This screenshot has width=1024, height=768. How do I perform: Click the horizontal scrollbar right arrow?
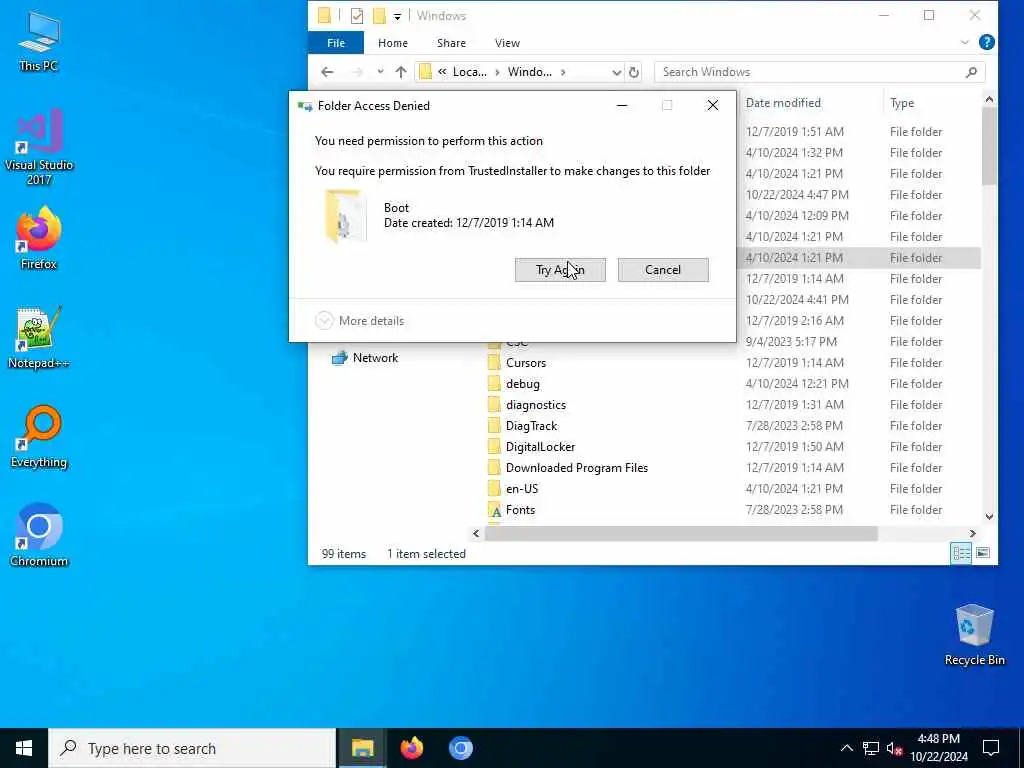click(972, 534)
